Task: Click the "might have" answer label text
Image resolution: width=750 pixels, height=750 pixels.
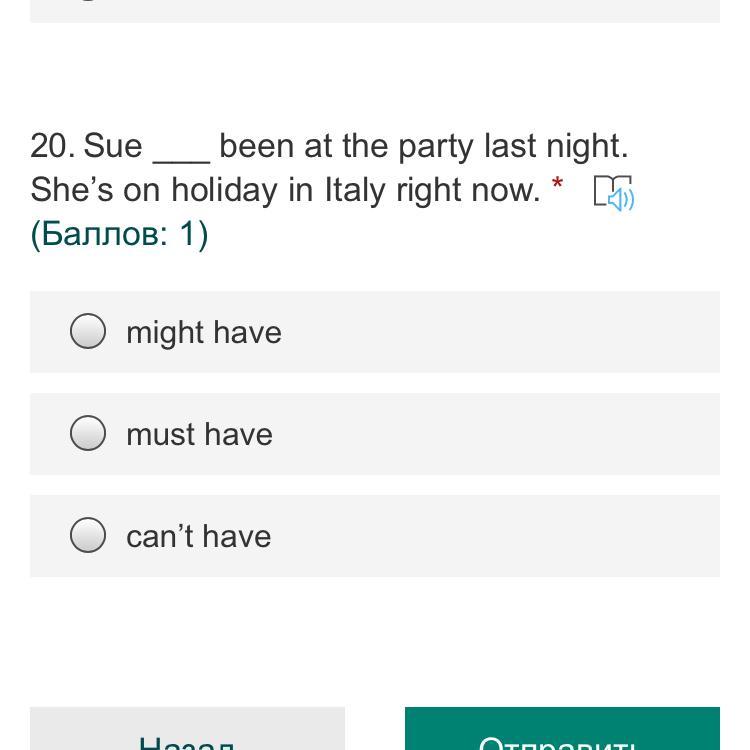Action: point(204,333)
